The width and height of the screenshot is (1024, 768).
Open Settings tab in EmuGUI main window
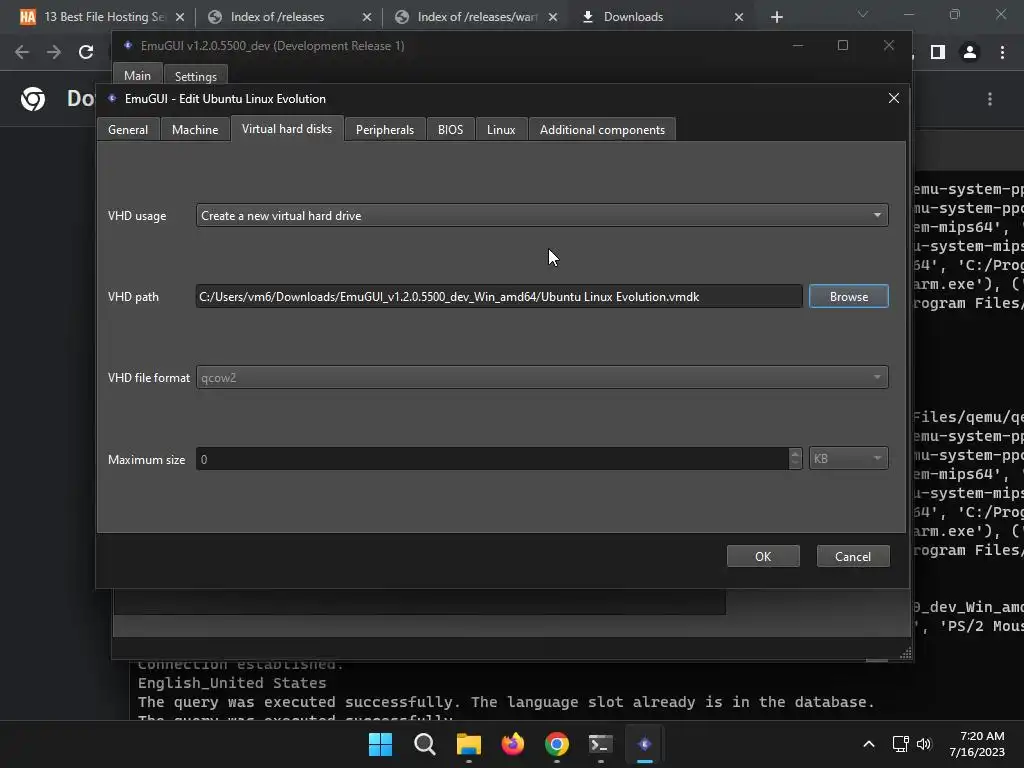point(196,76)
